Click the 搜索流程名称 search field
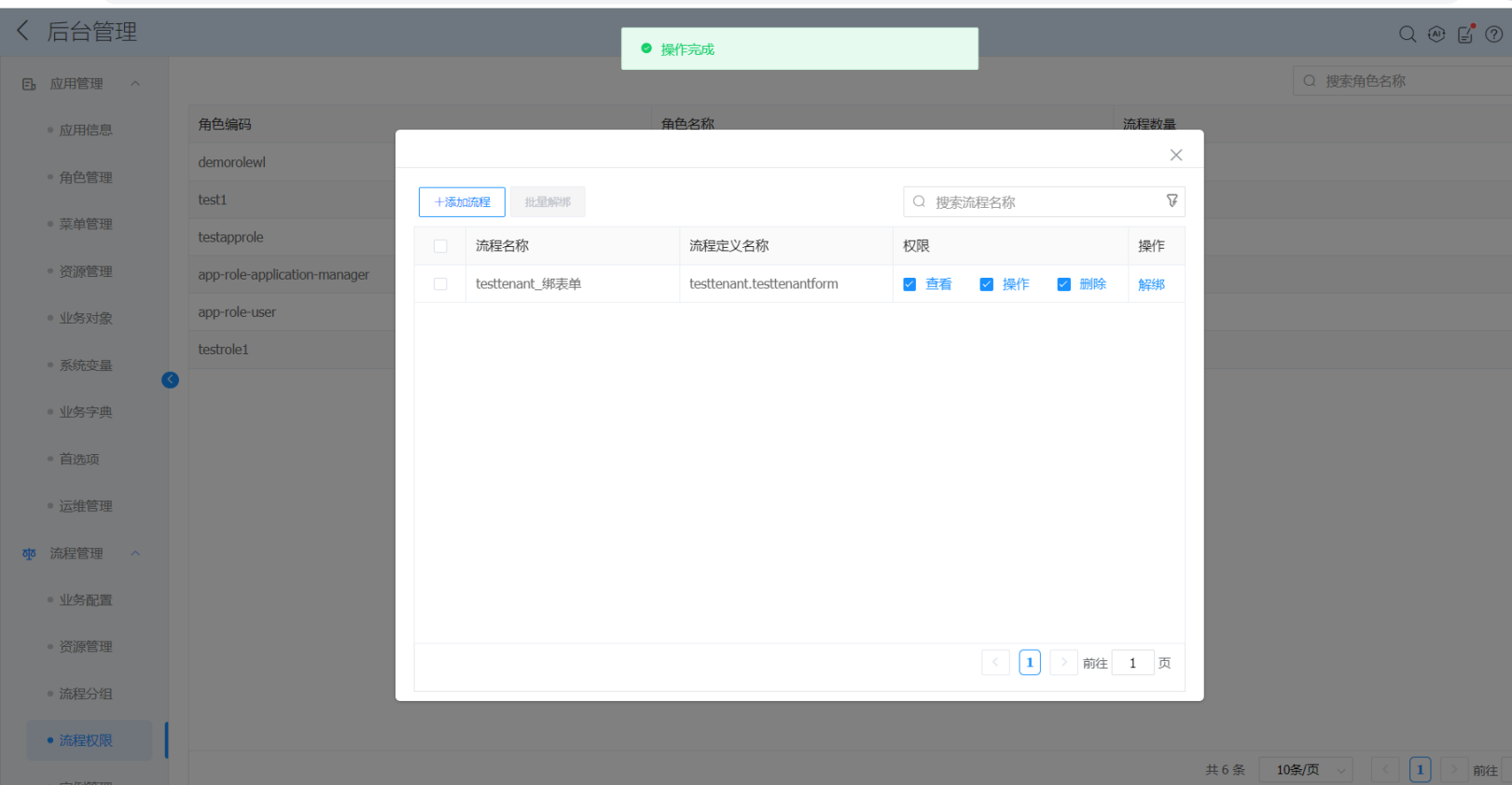This screenshot has width=1512, height=785. 1035,202
